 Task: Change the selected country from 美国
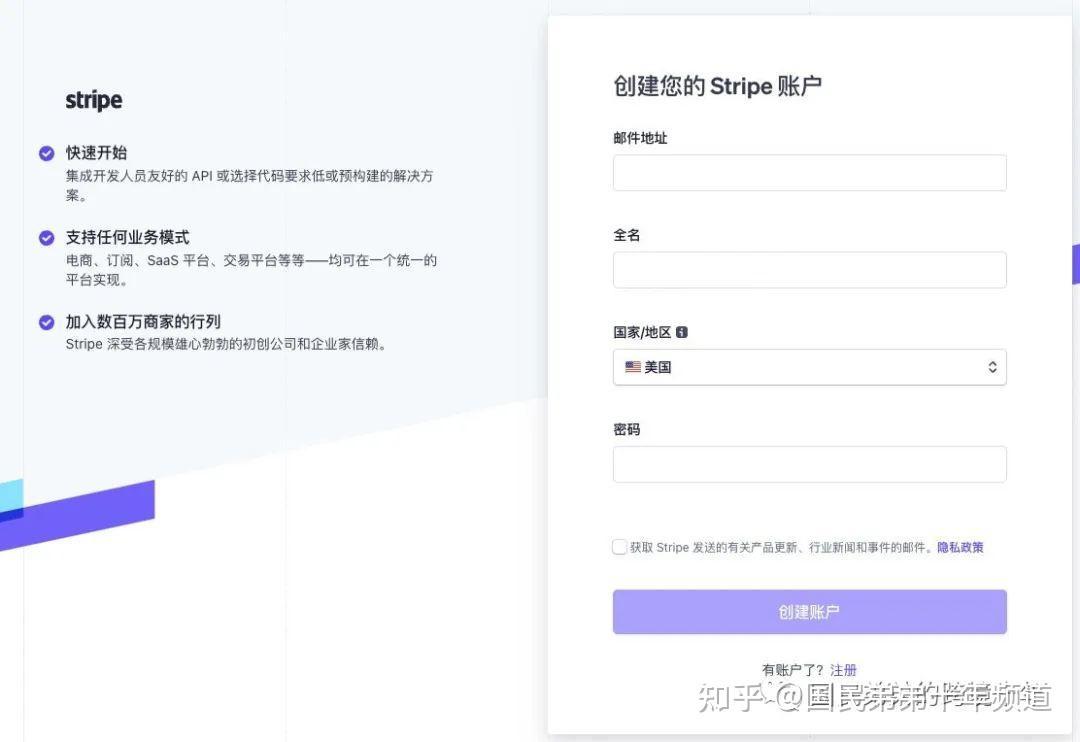[x=809, y=367]
